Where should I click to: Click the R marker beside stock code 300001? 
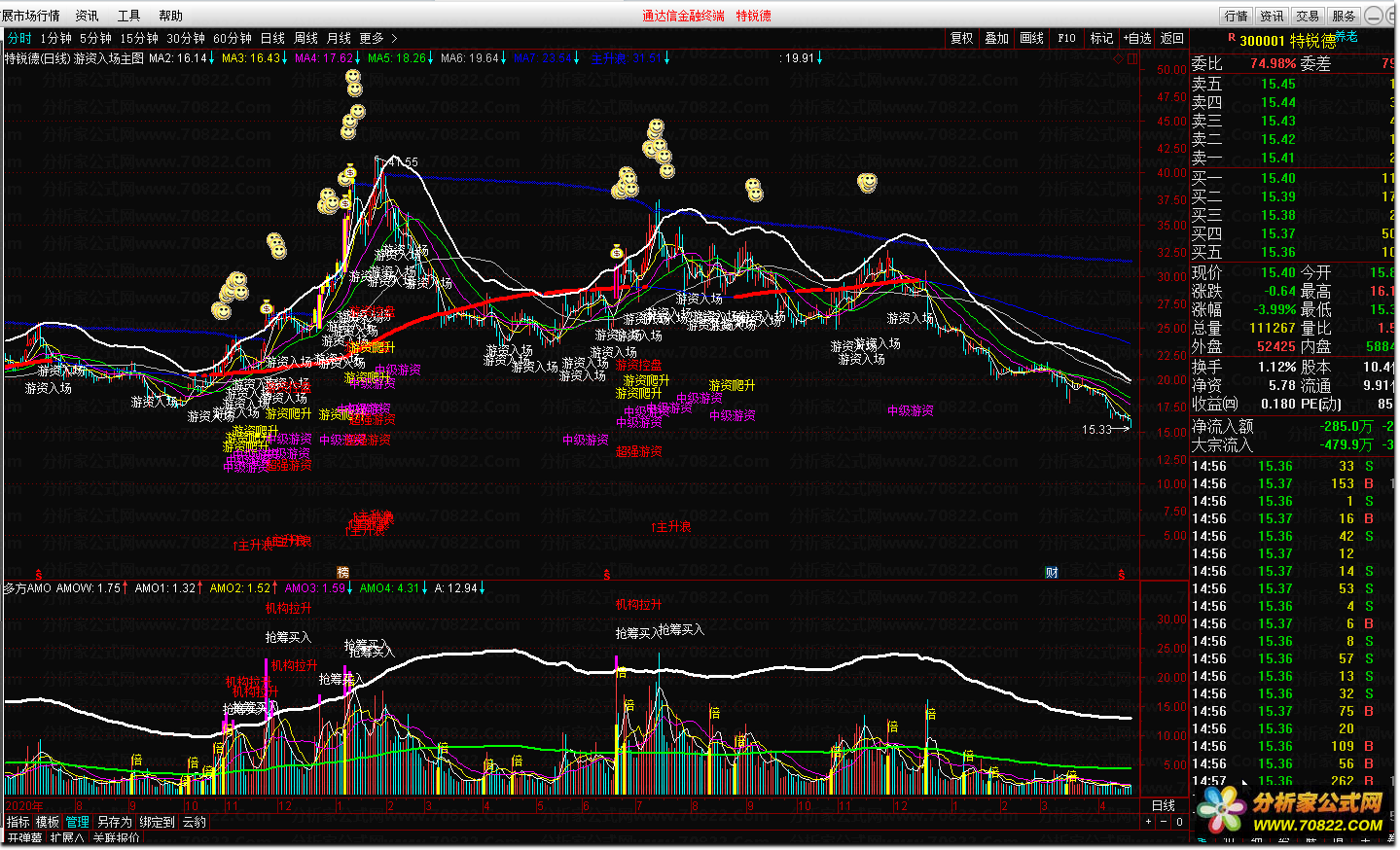tap(1232, 37)
